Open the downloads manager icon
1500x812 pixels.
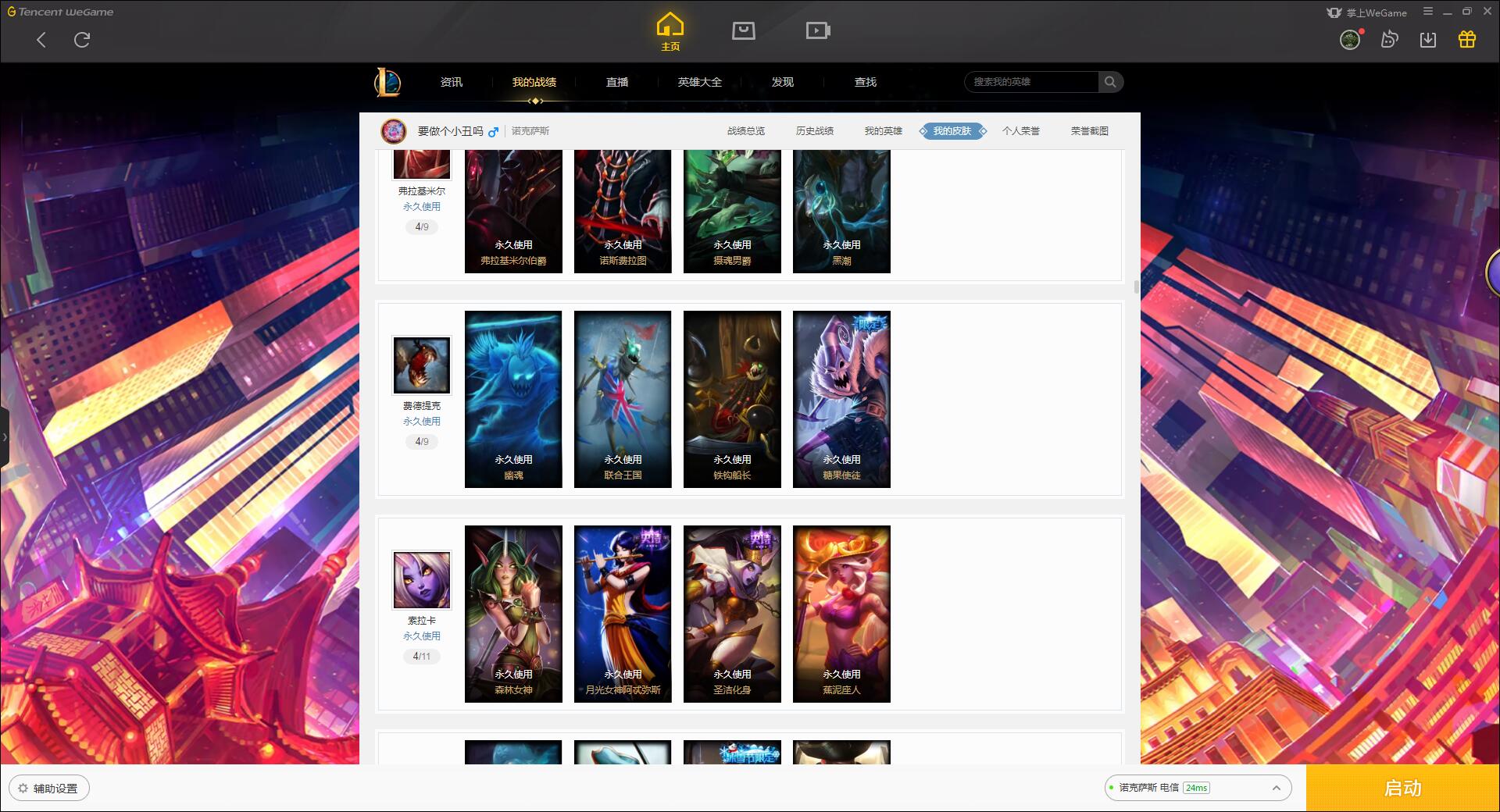[1428, 40]
